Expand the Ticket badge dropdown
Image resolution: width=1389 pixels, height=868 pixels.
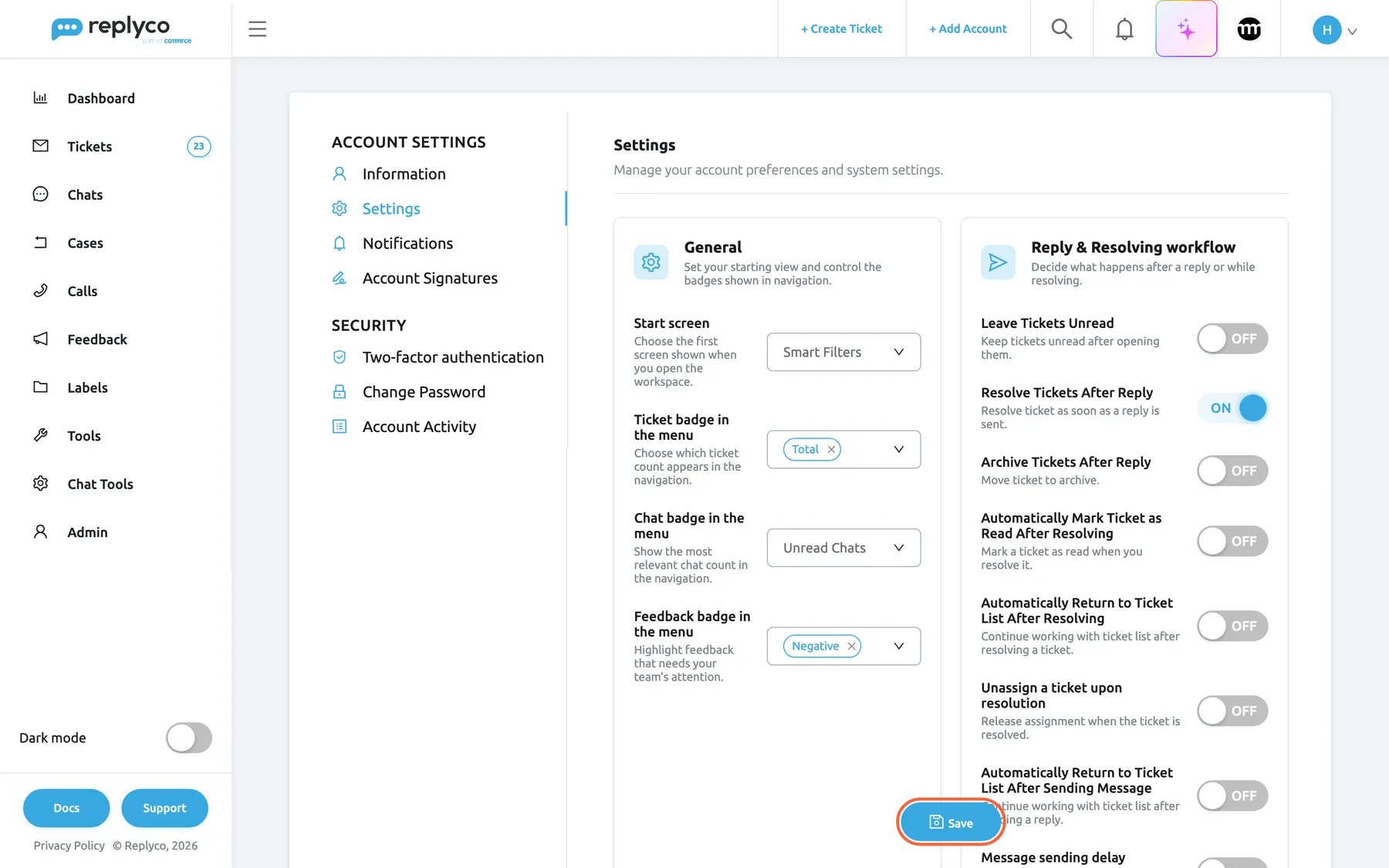898,449
